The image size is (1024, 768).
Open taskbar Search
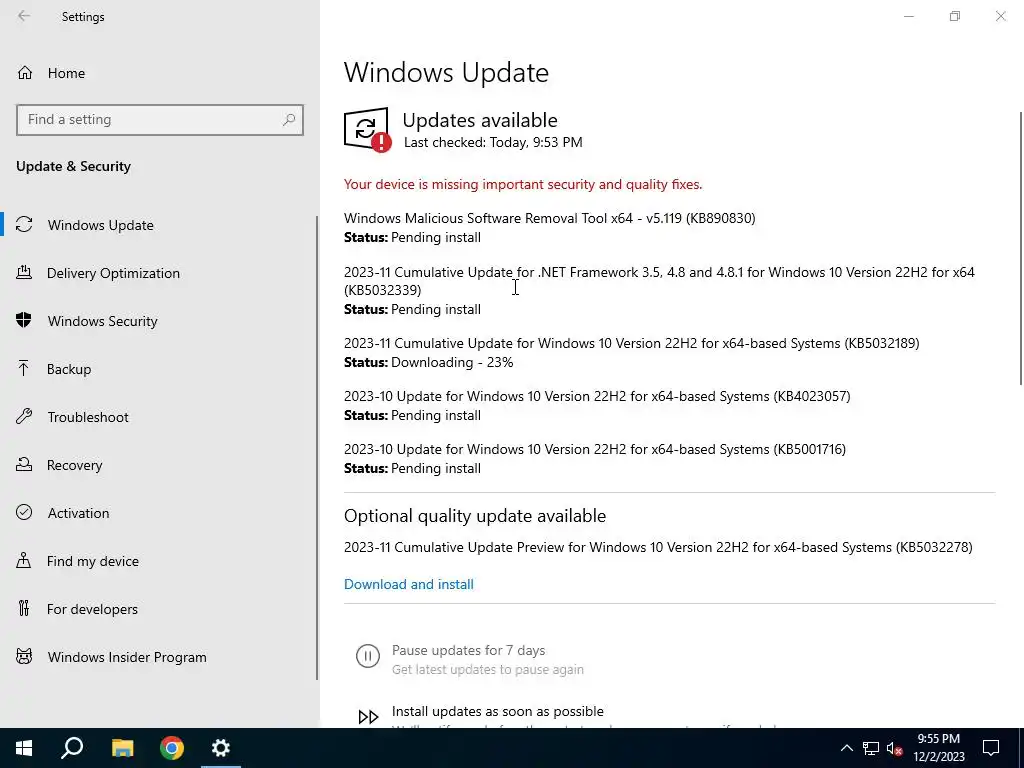[x=72, y=748]
